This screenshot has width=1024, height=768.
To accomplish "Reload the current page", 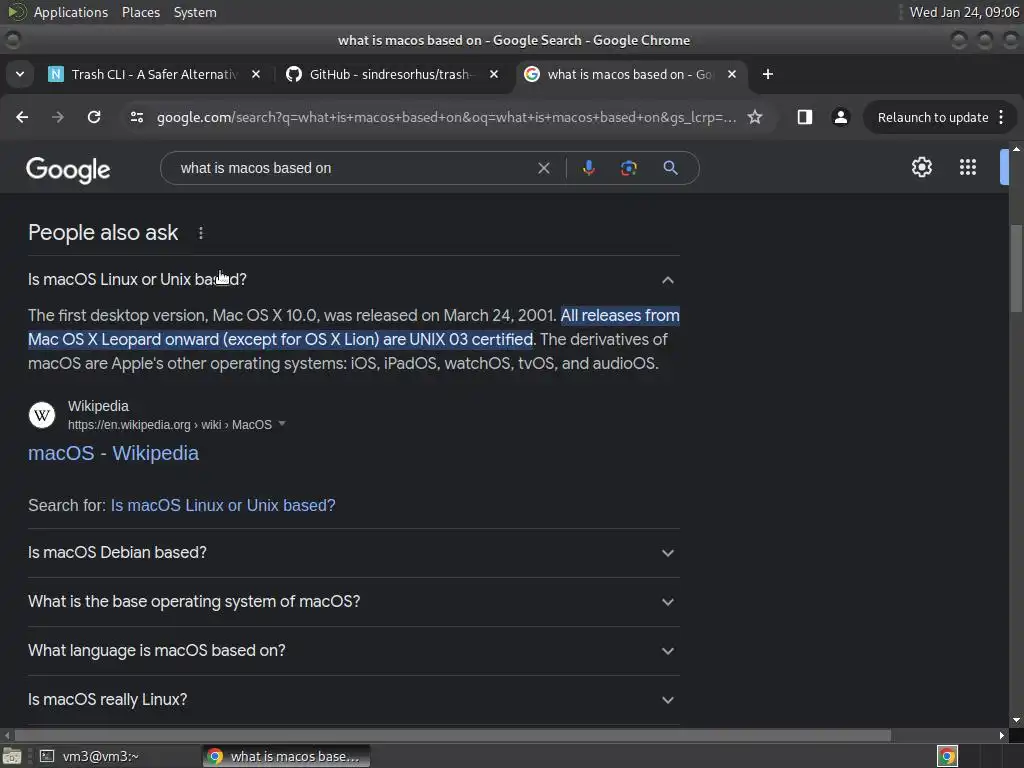I will [94, 117].
